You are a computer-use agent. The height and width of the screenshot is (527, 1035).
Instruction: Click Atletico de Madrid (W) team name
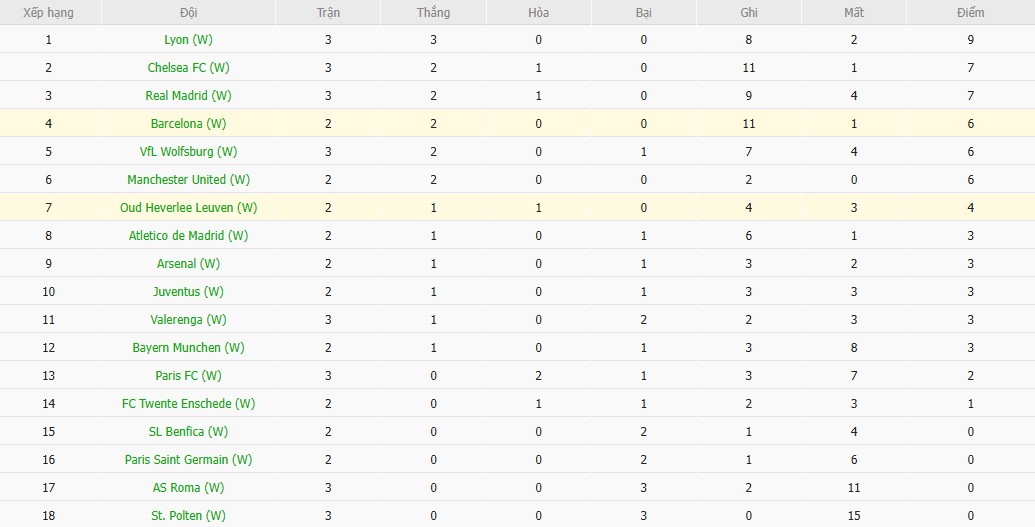click(x=188, y=236)
